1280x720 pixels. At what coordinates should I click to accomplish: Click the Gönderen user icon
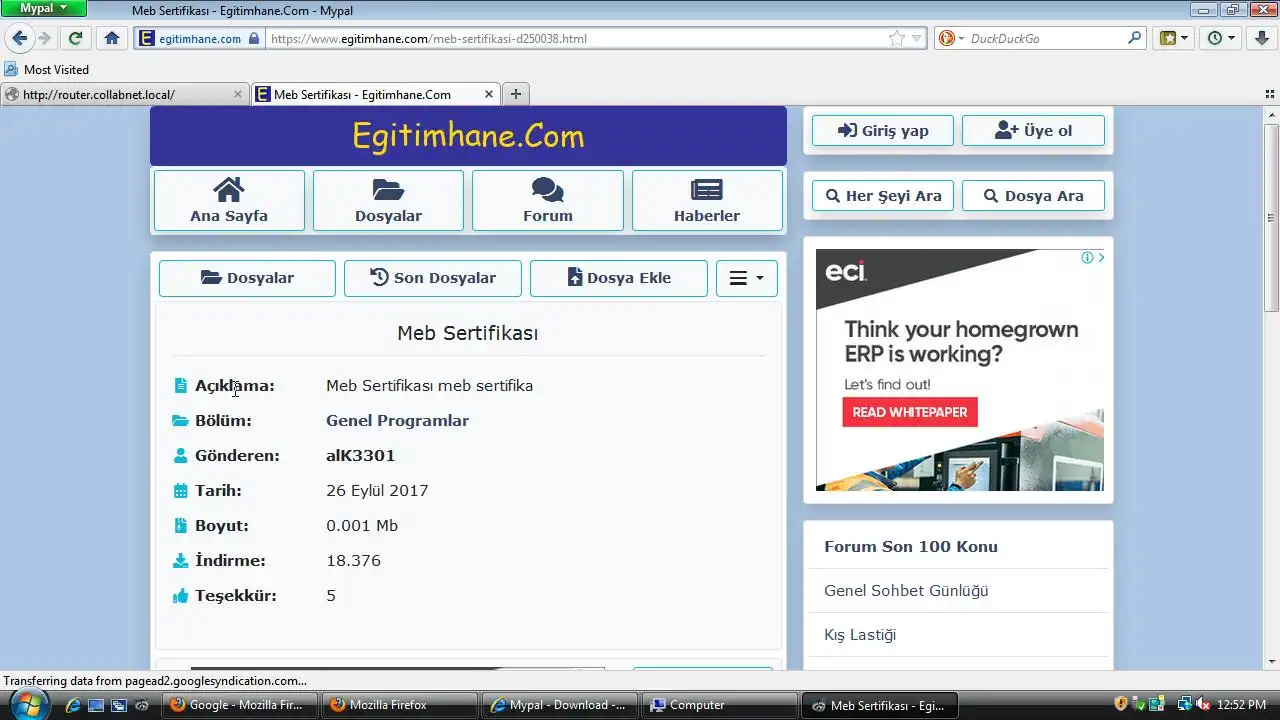[x=180, y=456]
